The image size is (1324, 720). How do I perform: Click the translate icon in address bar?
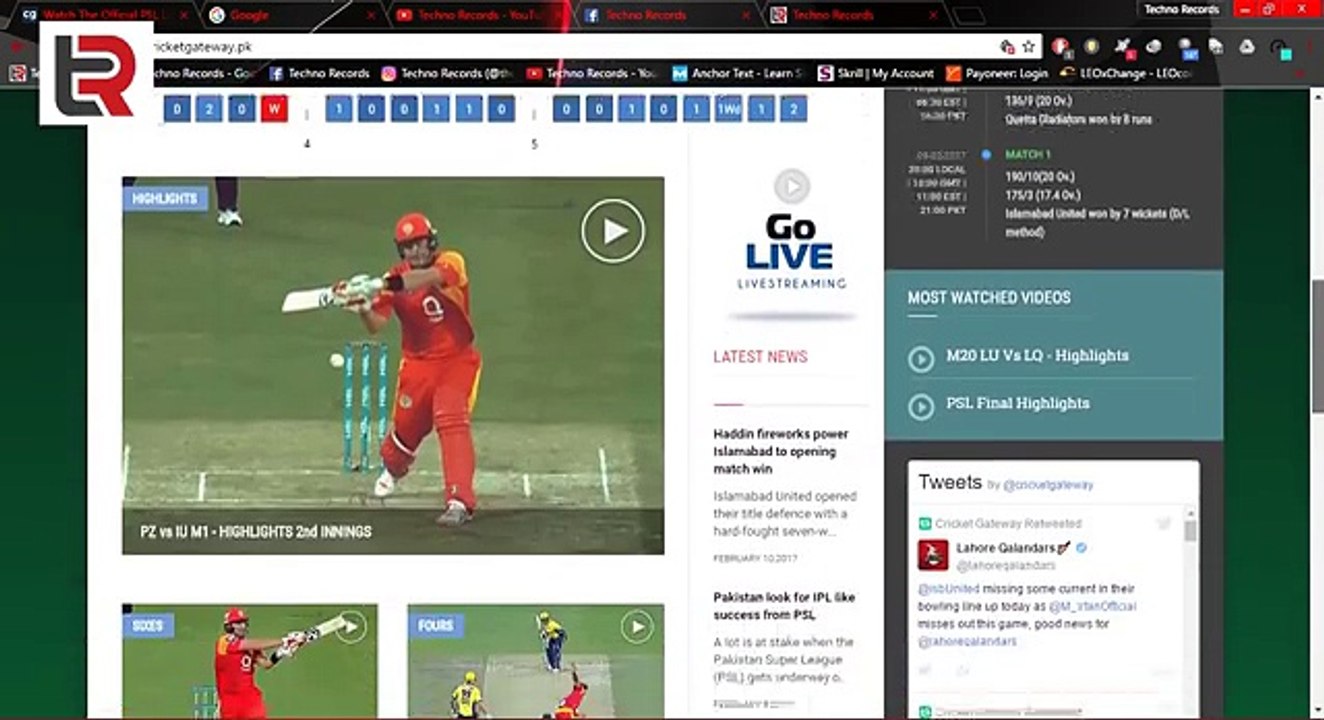(x=1008, y=47)
